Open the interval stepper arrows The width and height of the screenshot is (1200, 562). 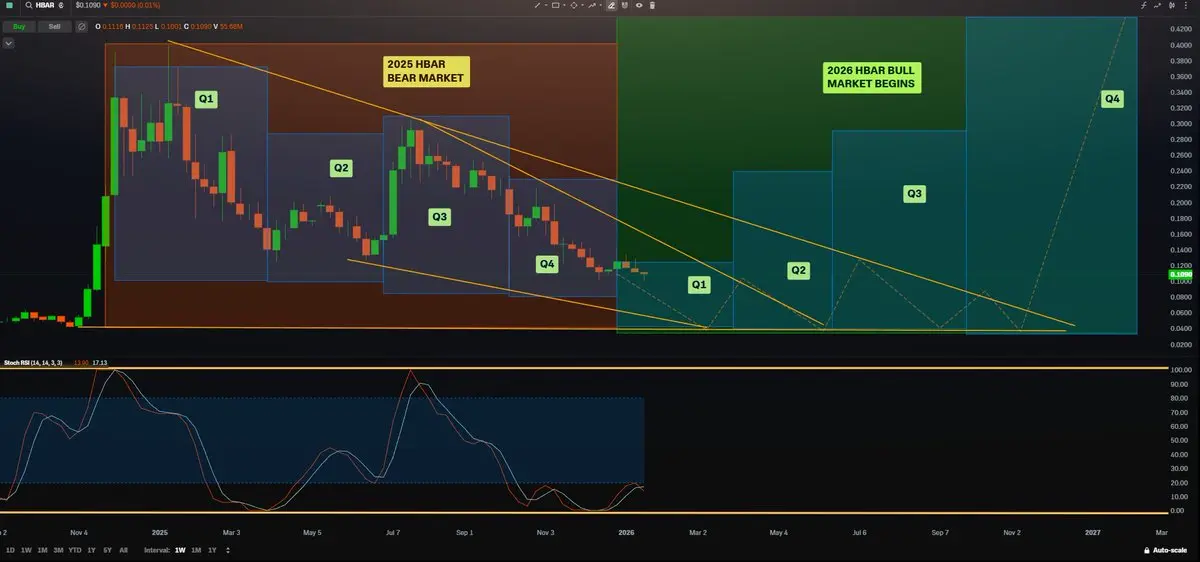point(227,550)
